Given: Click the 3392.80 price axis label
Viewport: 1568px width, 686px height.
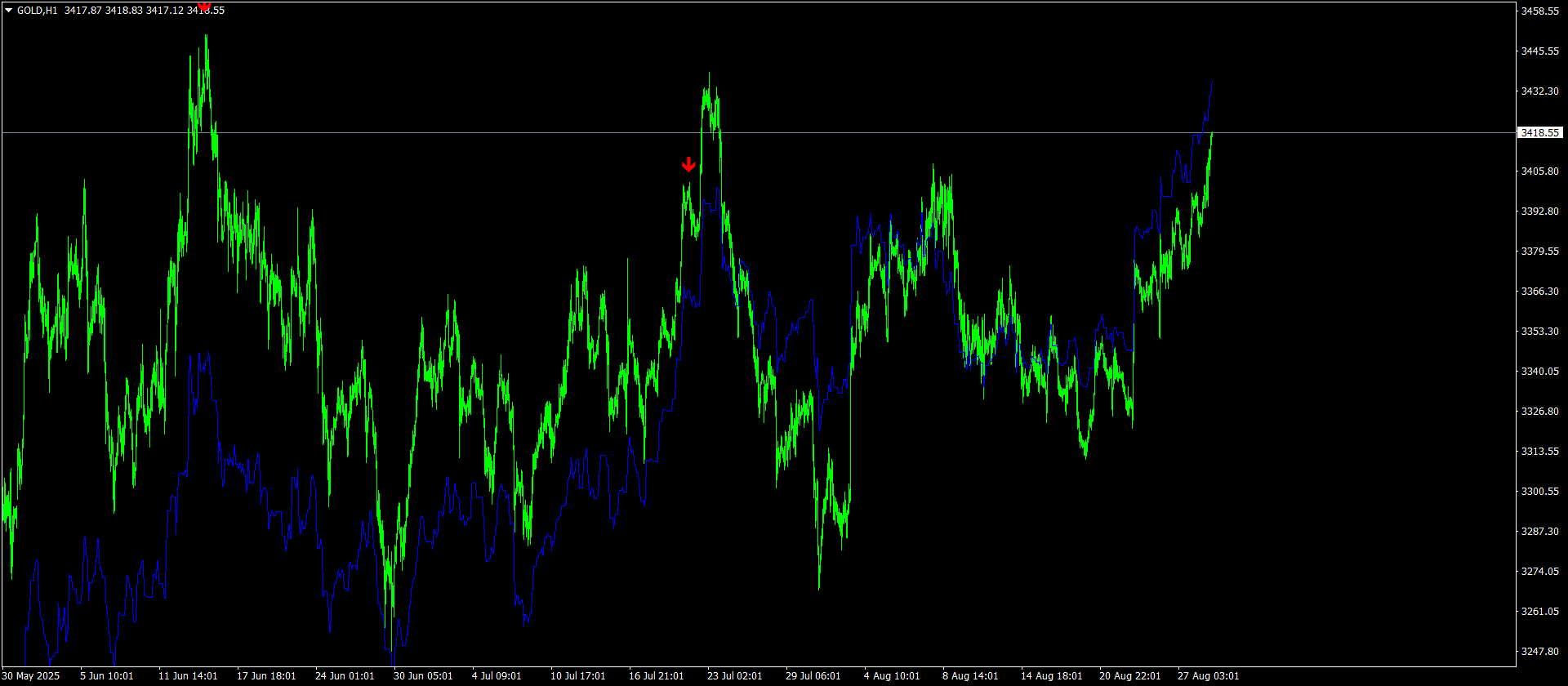Looking at the screenshot, I should 1539,212.
